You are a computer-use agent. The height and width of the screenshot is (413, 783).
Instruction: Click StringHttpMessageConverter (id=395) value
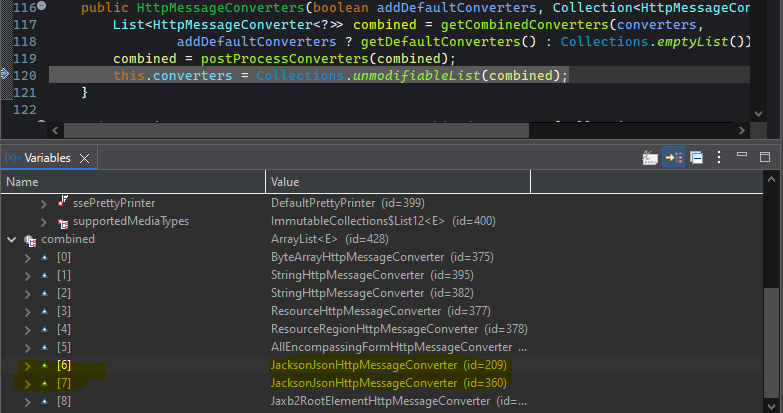point(372,275)
